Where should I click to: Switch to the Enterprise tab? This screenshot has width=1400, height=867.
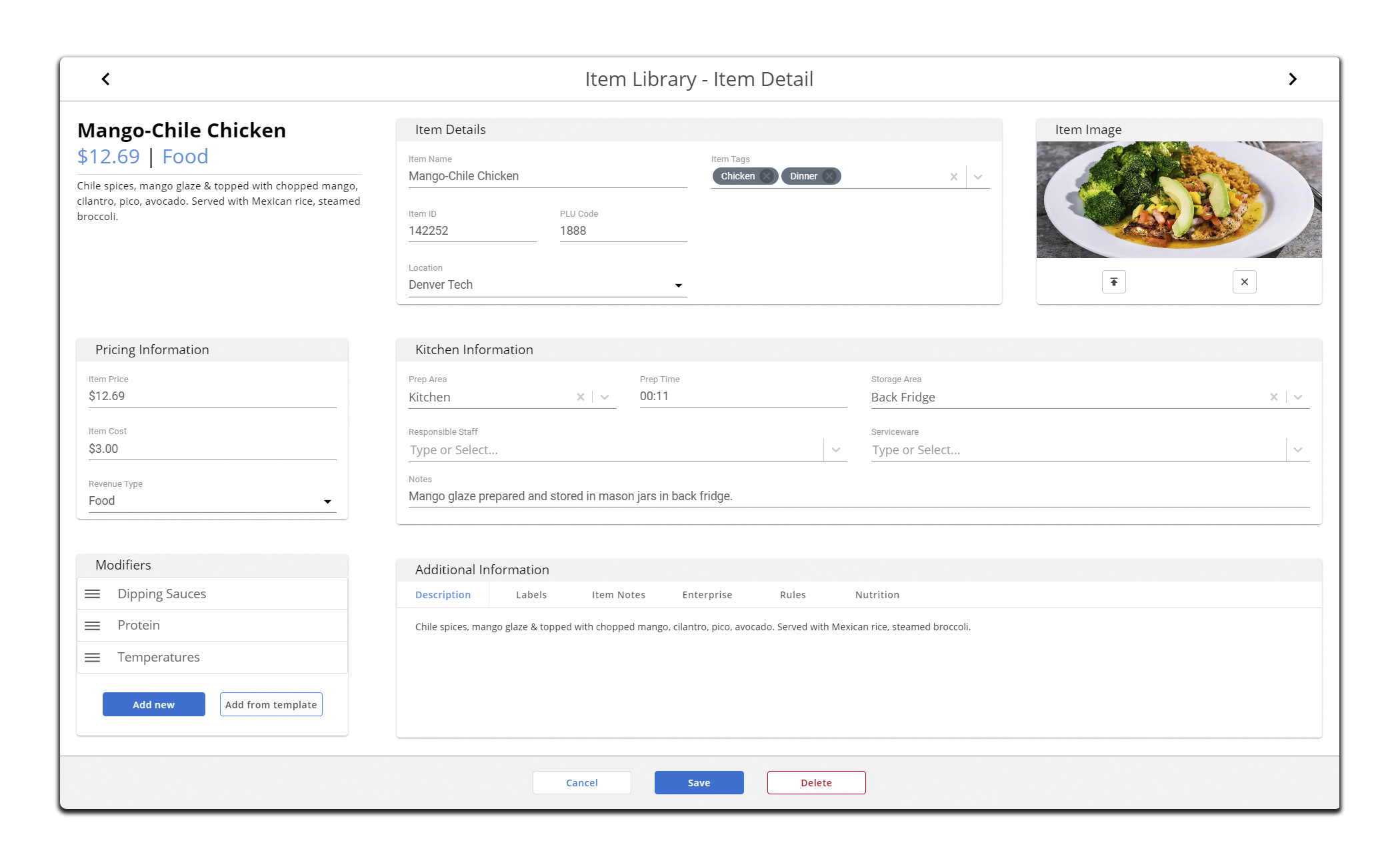pos(707,595)
